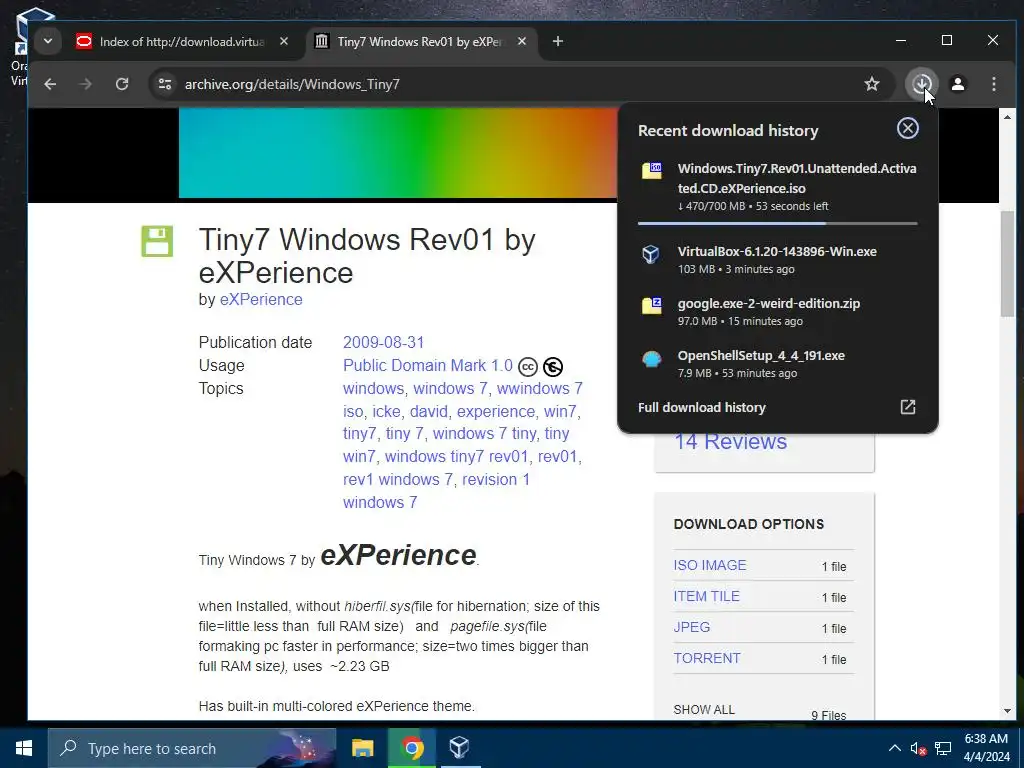Click publication date 2009-08-31 link
This screenshot has height=768, width=1024.
pyautogui.click(x=383, y=342)
